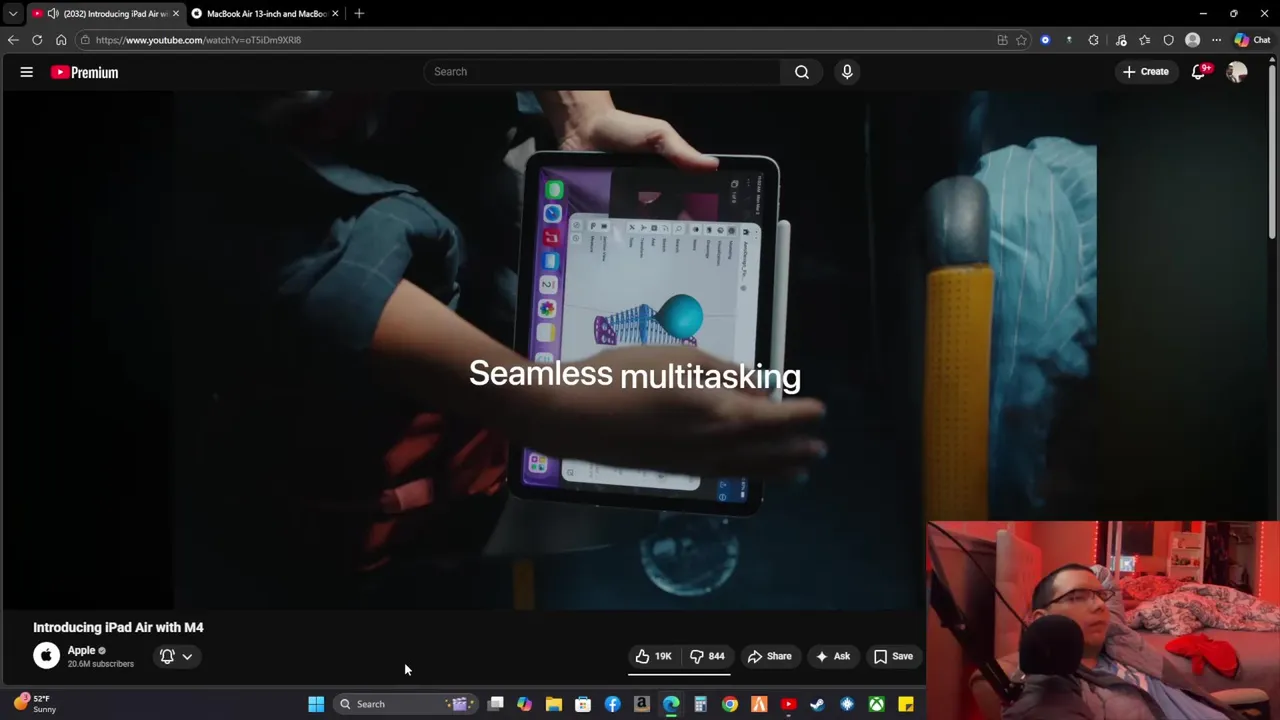Click the address bar URL

[198, 40]
